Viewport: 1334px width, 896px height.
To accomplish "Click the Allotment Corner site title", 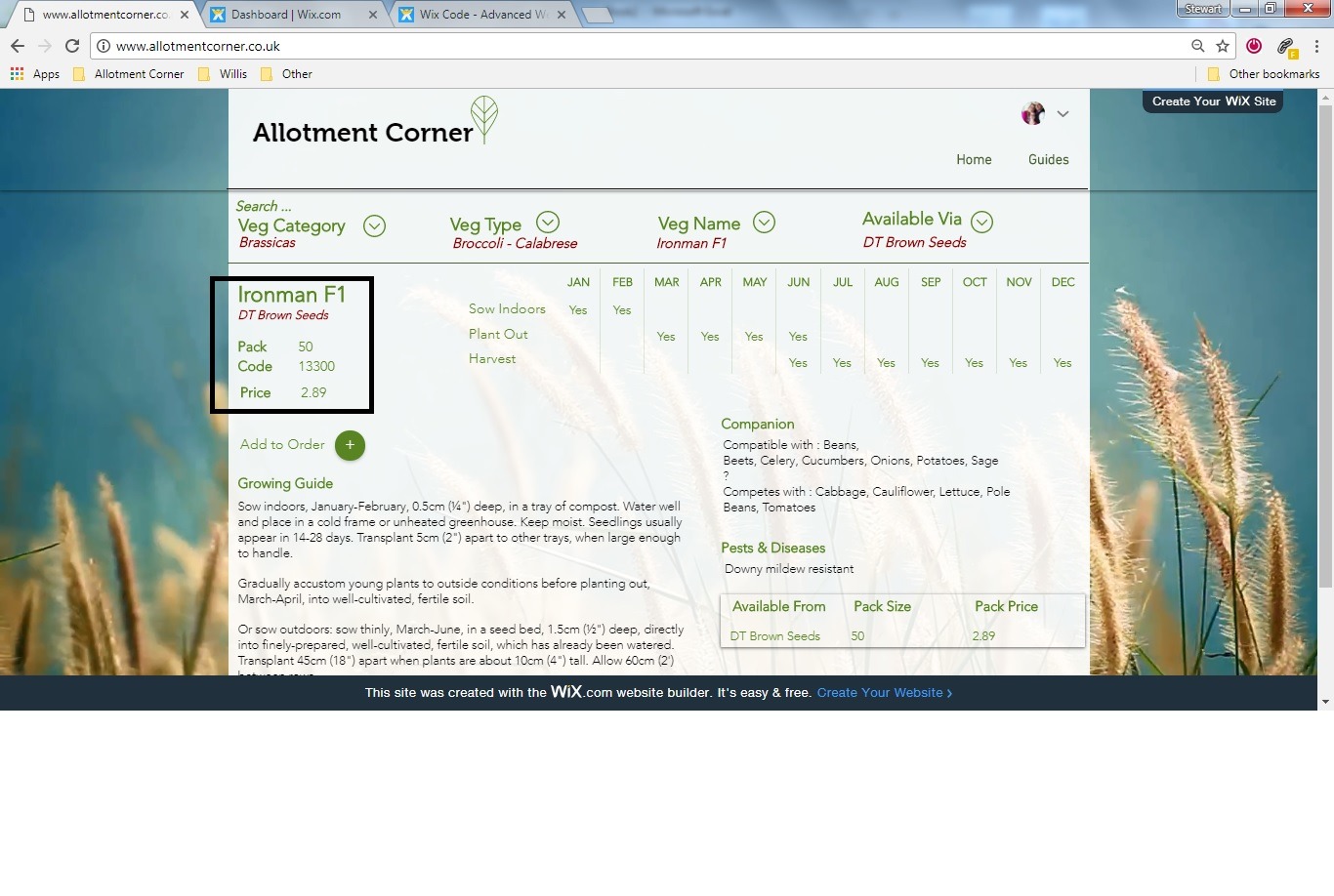I will click(362, 133).
